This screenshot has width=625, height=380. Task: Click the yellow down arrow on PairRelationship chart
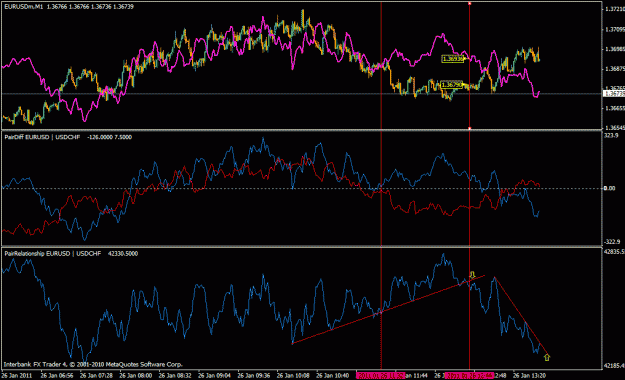point(472,275)
